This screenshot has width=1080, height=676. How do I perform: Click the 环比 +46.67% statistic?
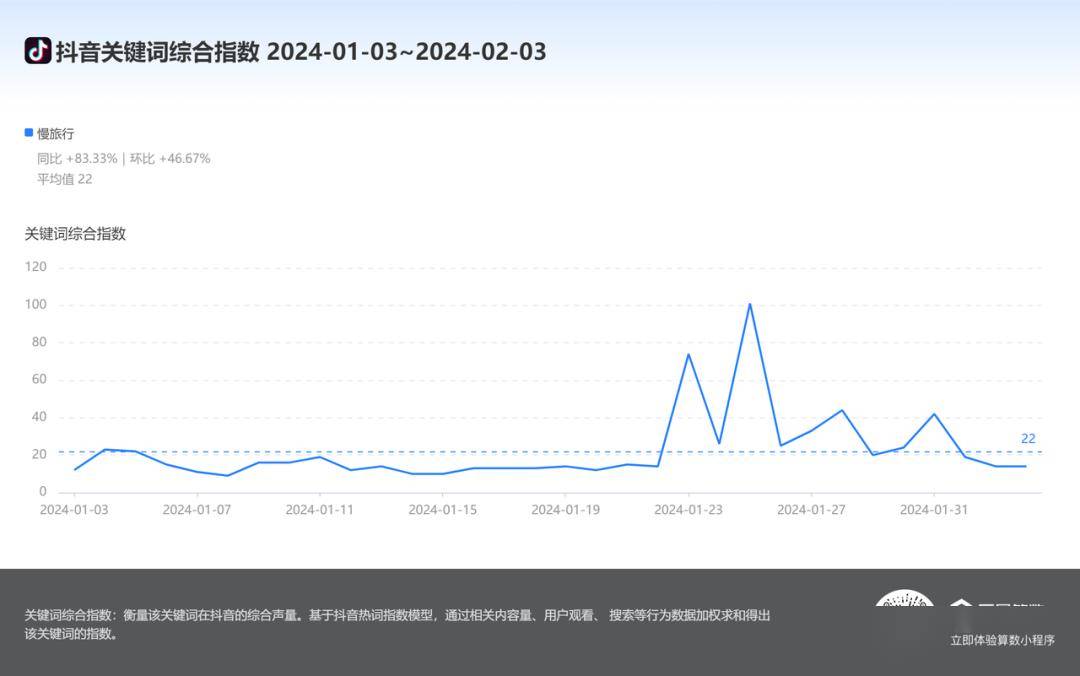coord(170,159)
